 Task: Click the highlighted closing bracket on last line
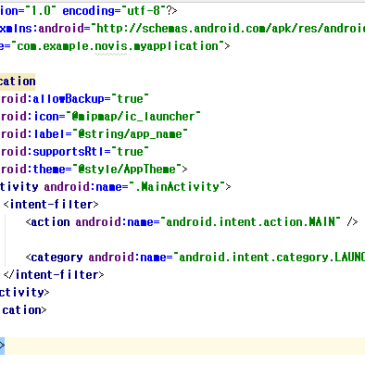pos(2,346)
